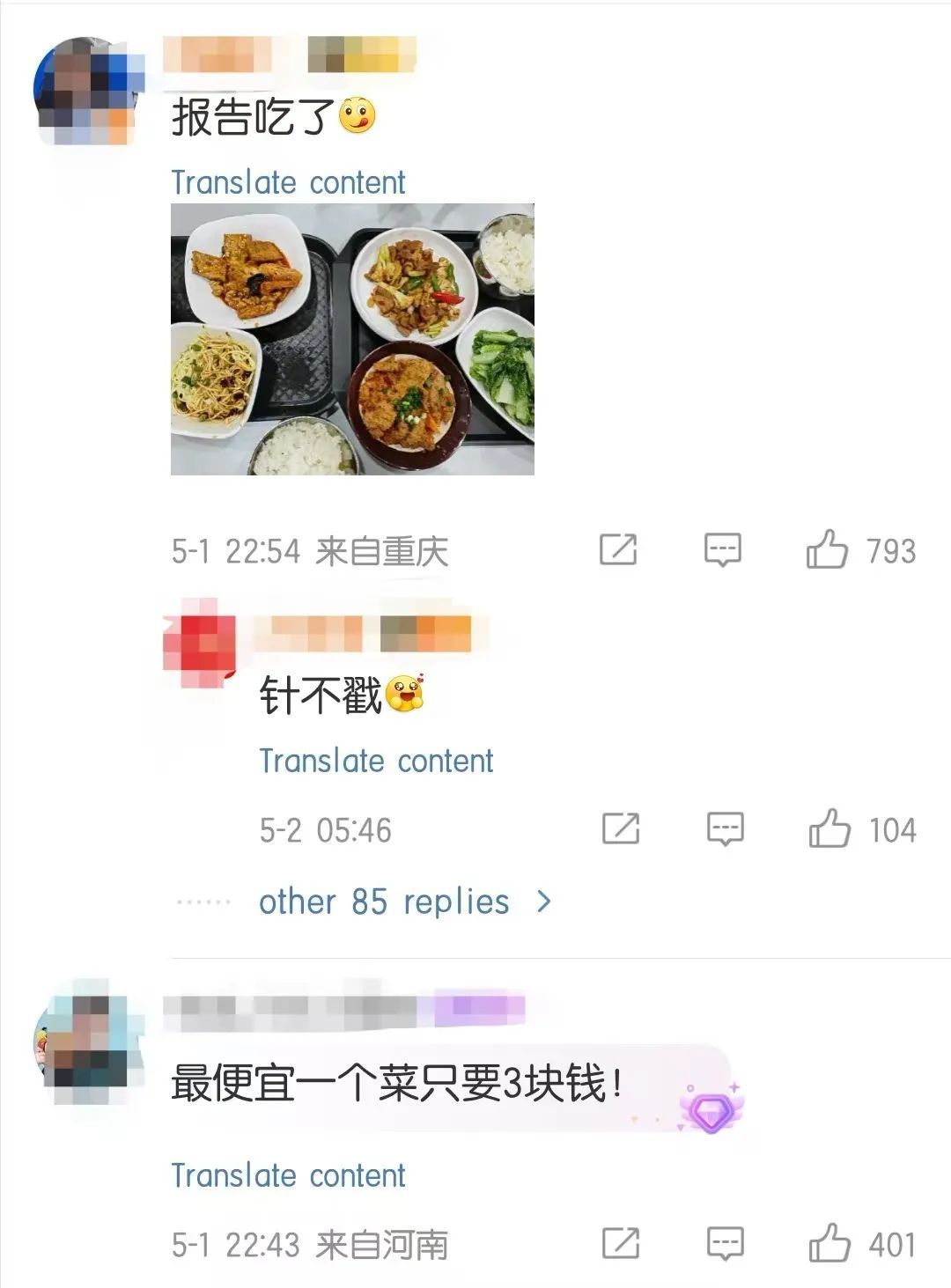Expand other 85 replies

pos(384,902)
